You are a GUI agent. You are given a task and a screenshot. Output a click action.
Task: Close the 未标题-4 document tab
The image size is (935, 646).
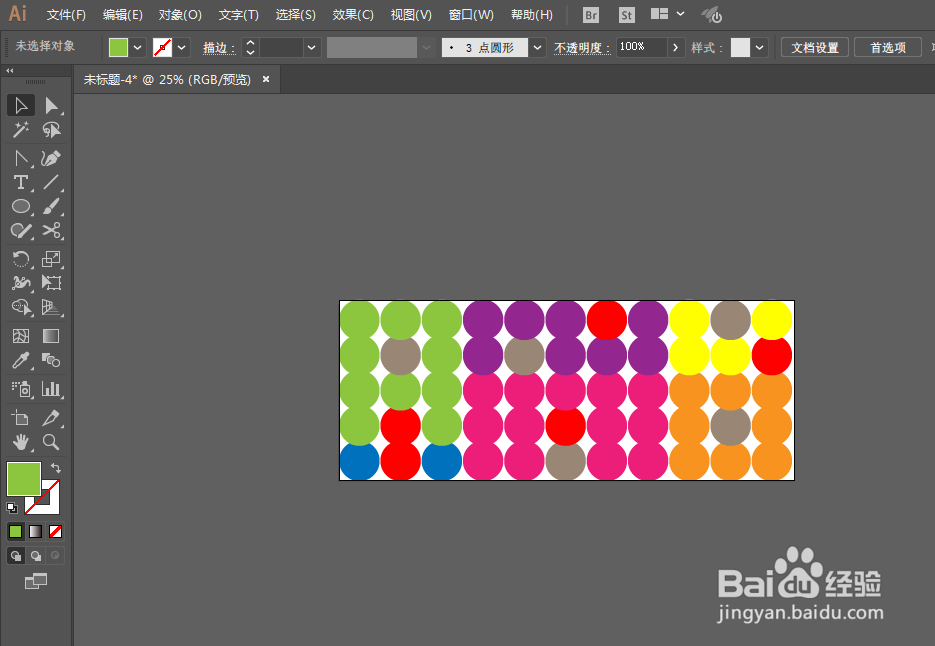266,79
